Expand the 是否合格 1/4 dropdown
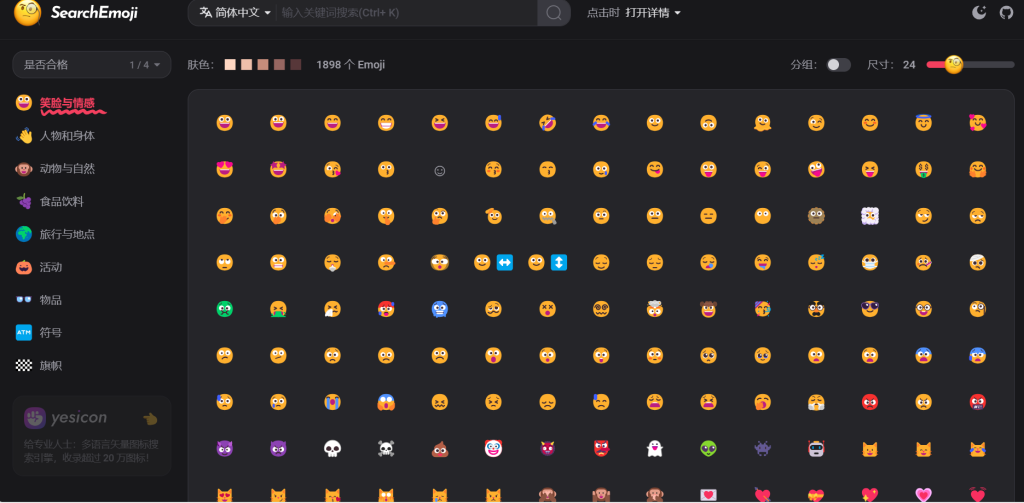This screenshot has height=503, width=1024. 91,65
